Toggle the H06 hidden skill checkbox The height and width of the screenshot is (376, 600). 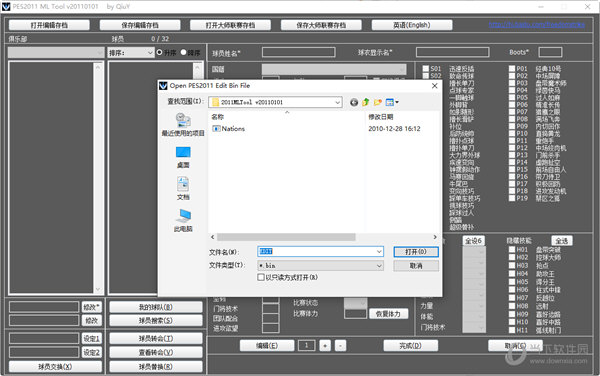click(512, 290)
